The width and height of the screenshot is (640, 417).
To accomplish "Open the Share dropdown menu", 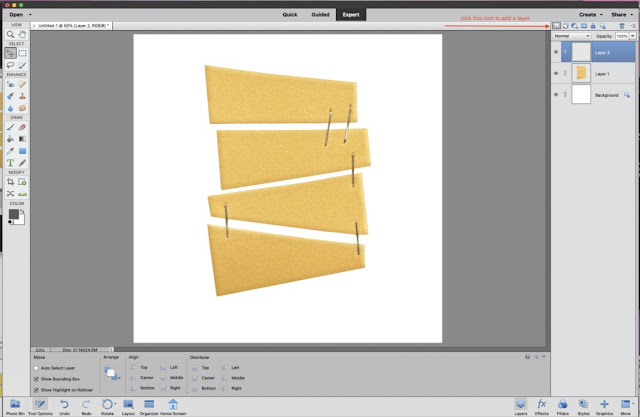I will [622, 15].
